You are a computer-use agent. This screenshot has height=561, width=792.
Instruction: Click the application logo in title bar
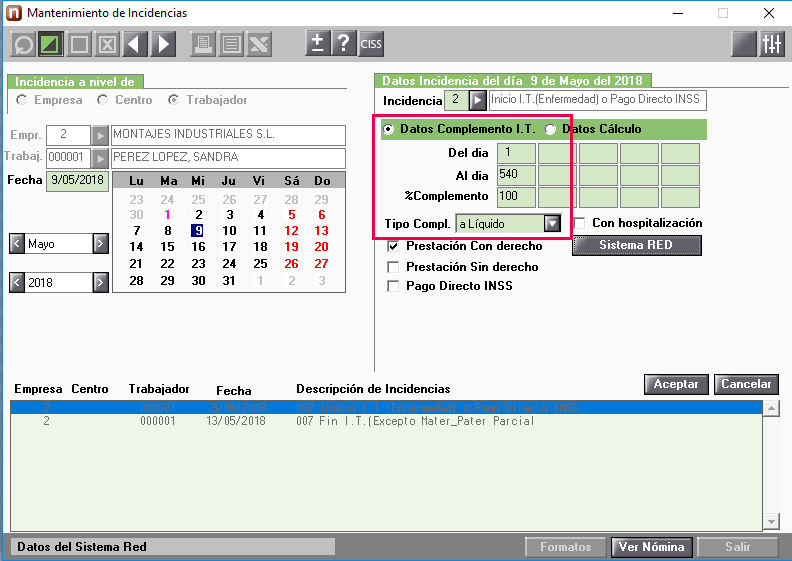[x=14, y=13]
